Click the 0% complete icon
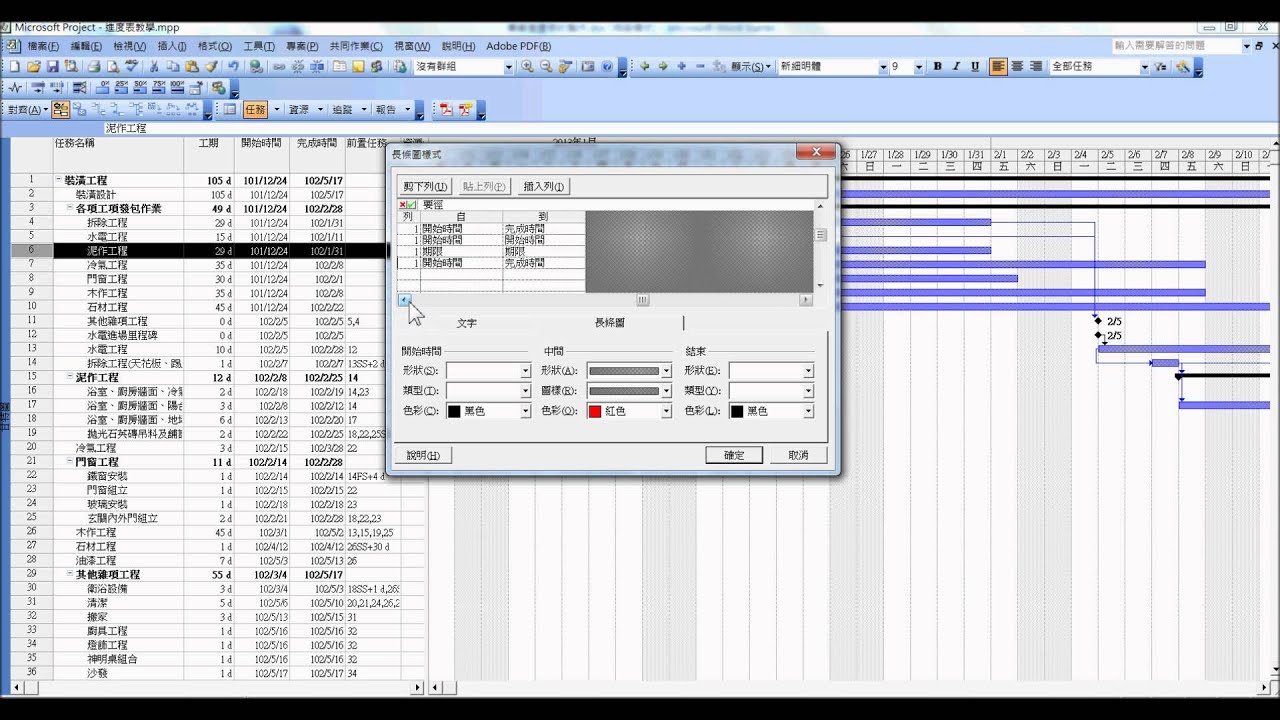 (x=104, y=88)
